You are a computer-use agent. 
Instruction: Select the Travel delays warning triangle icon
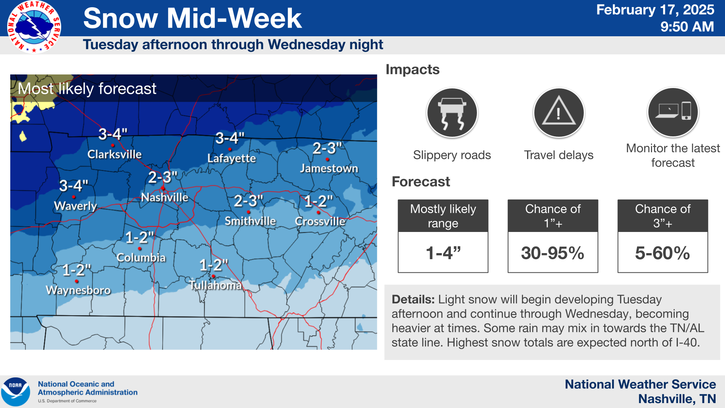559,113
